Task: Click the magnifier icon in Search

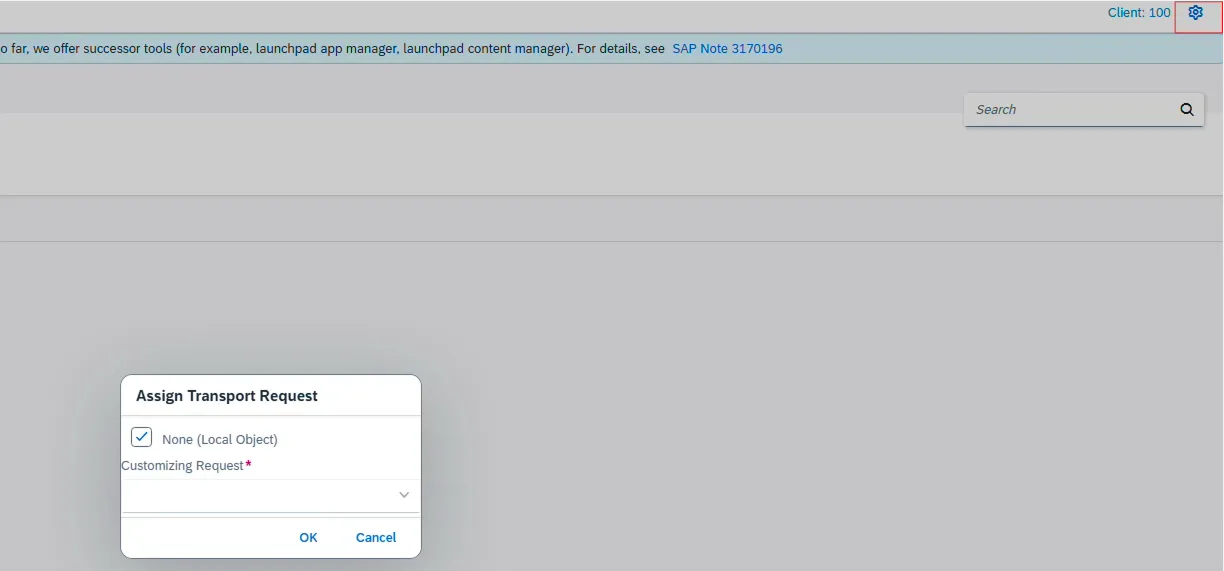Action: pyautogui.click(x=1187, y=110)
